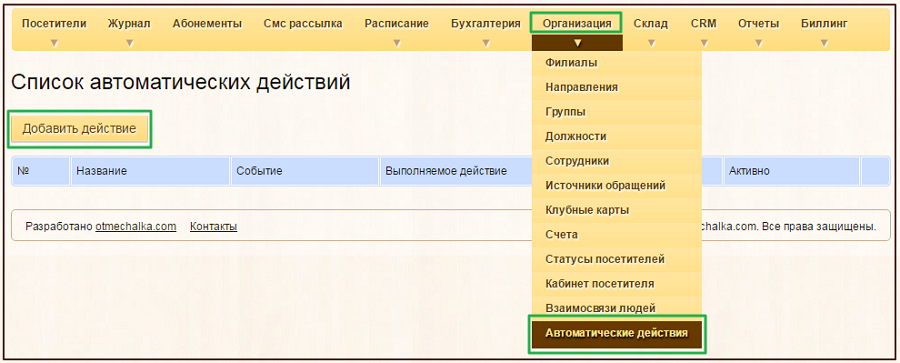Viewport: 900px width, 363px height.
Task: Expand the arrow under Биллинг
Action: tap(824, 43)
